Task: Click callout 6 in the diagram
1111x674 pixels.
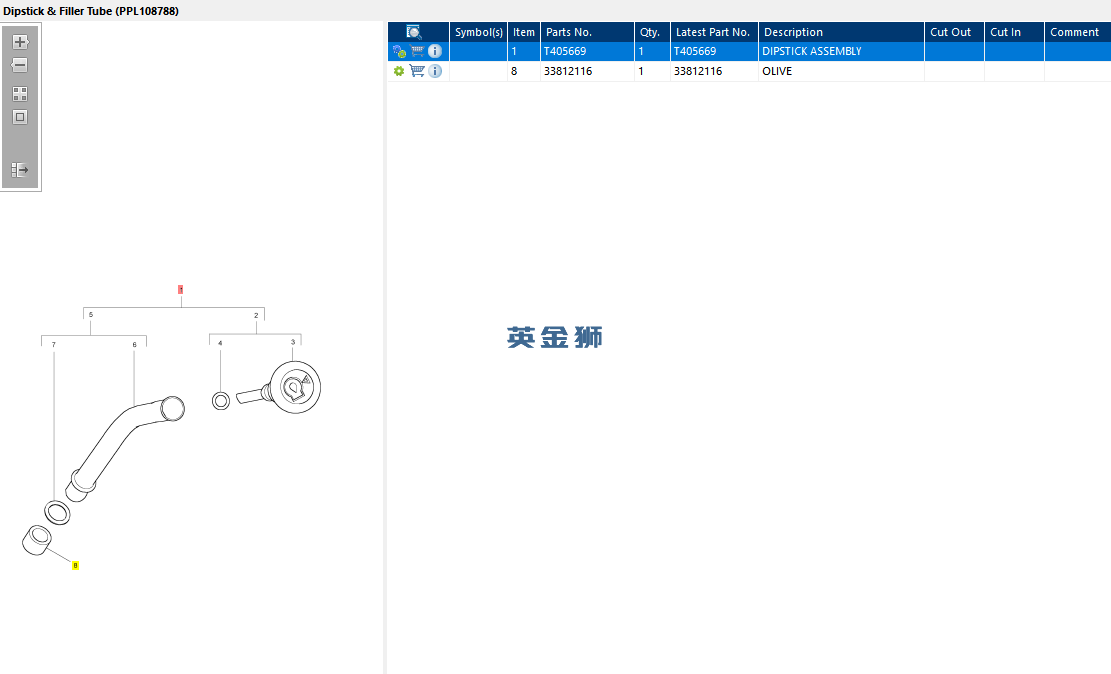Action: tap(135, 344)
